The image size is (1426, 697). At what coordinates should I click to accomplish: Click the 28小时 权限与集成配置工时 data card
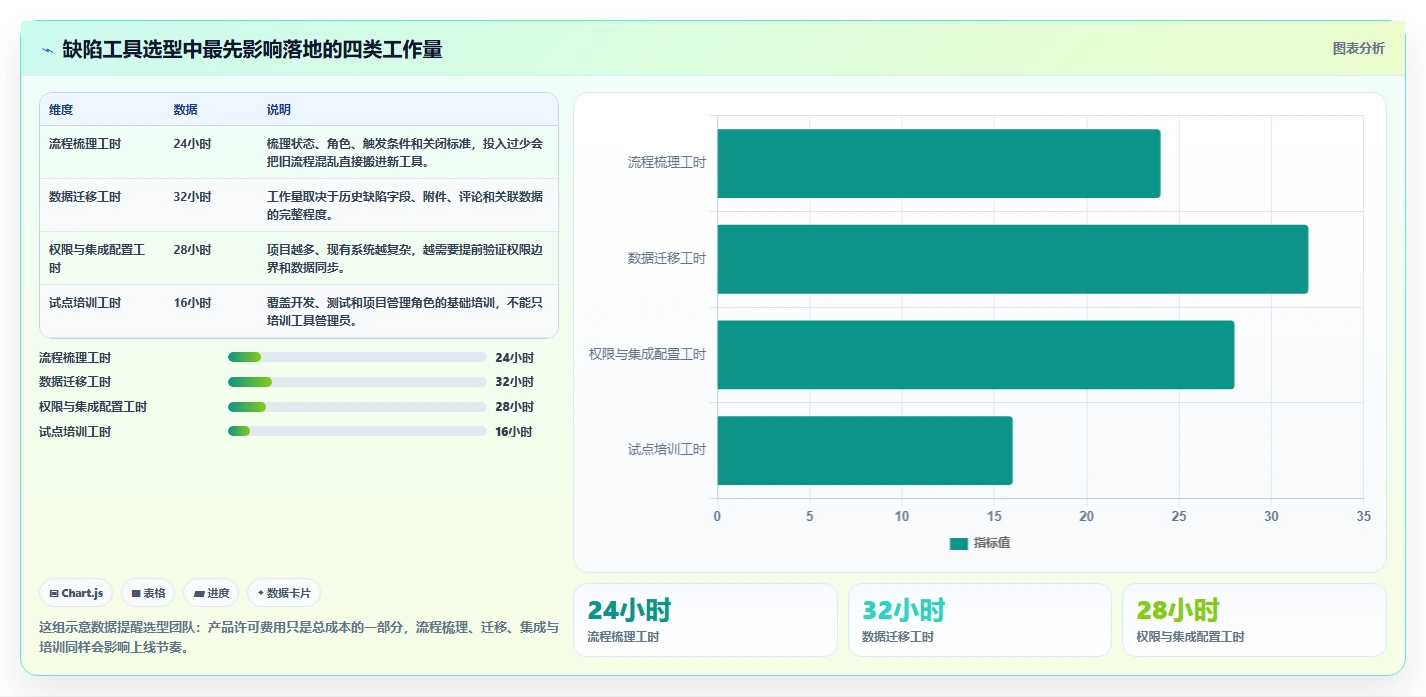[1254, 620]
